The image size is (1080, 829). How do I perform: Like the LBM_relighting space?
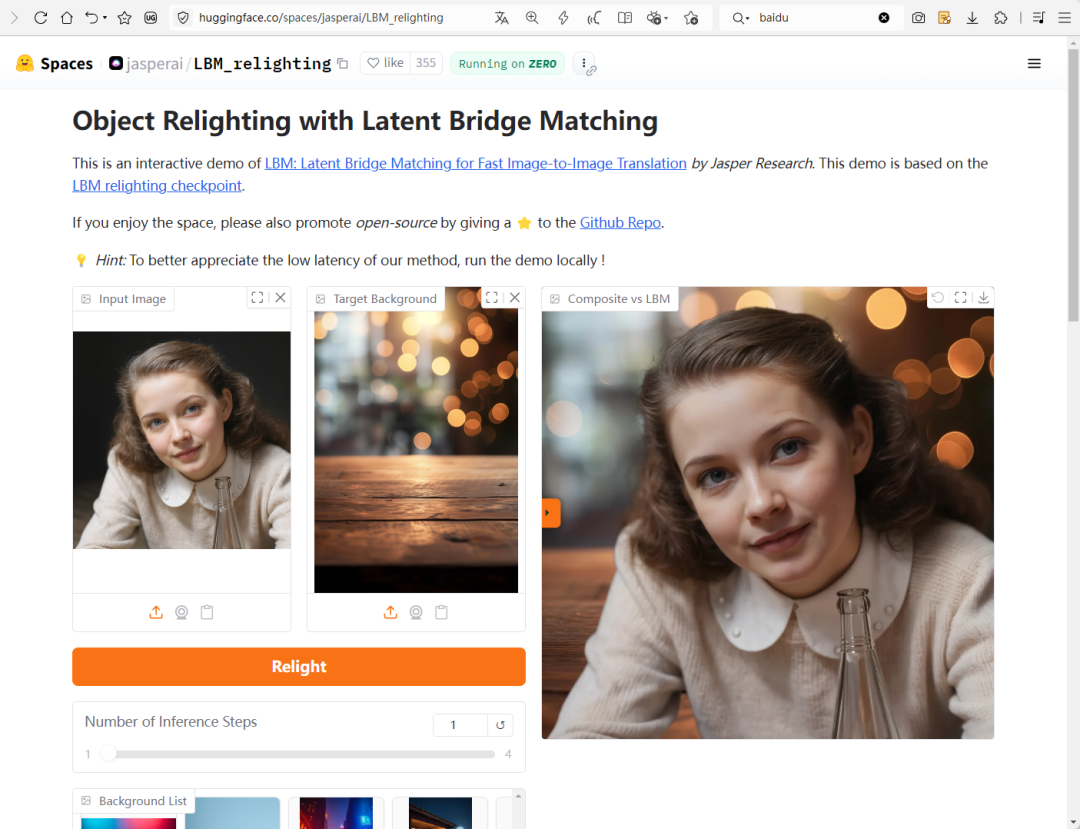tap(386, 63)
